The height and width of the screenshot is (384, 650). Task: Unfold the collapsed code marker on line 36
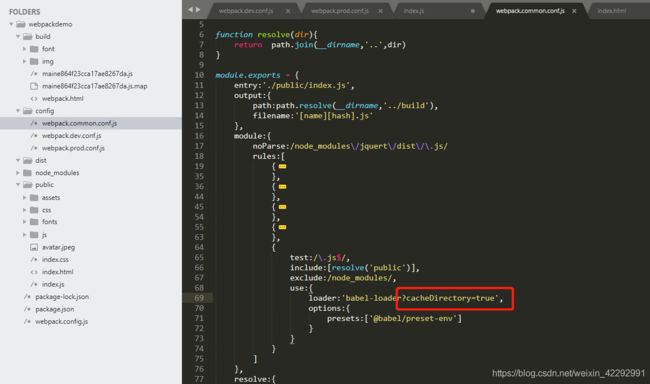282,187
